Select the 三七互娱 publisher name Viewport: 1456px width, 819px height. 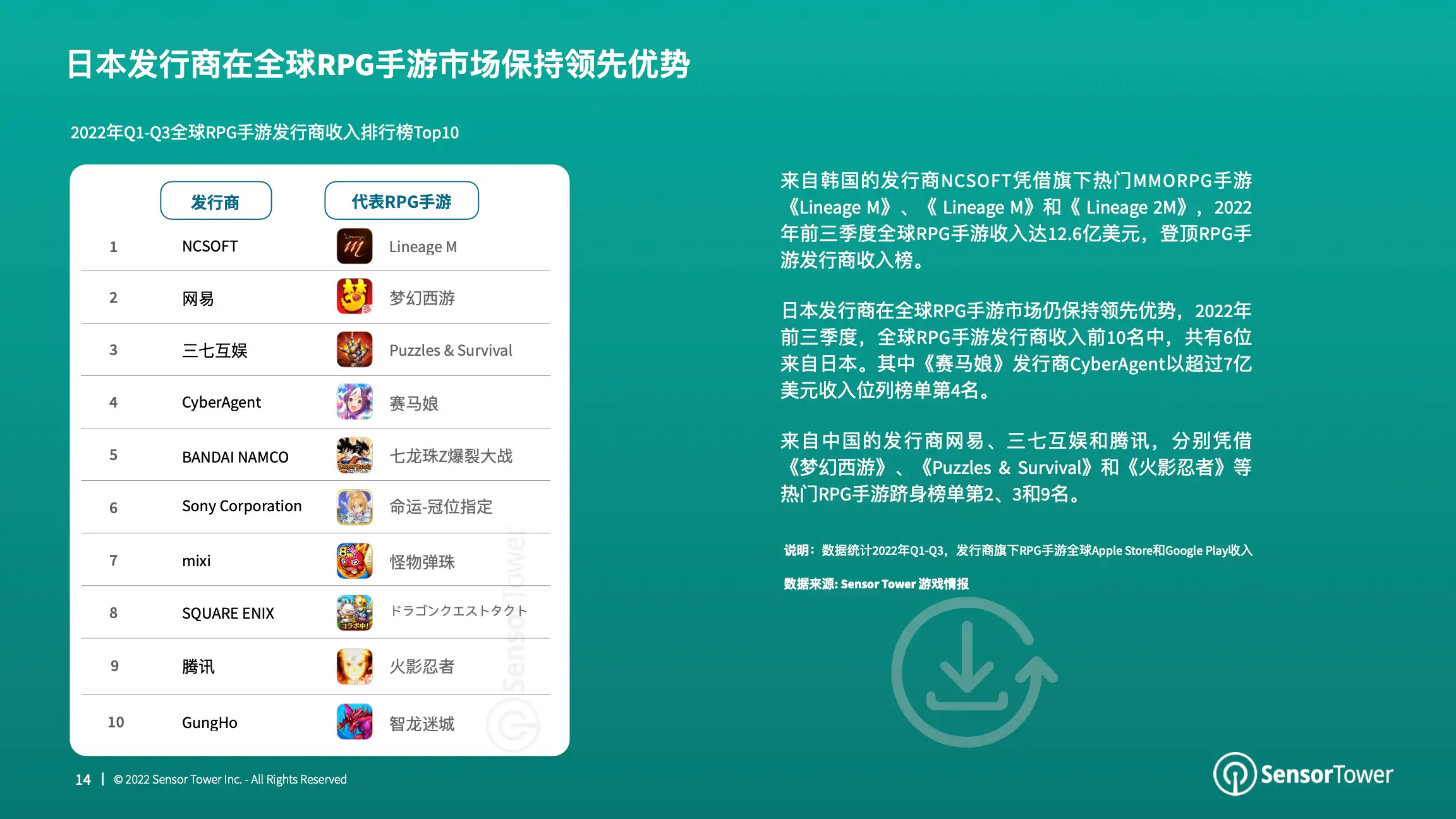[215, 350]
